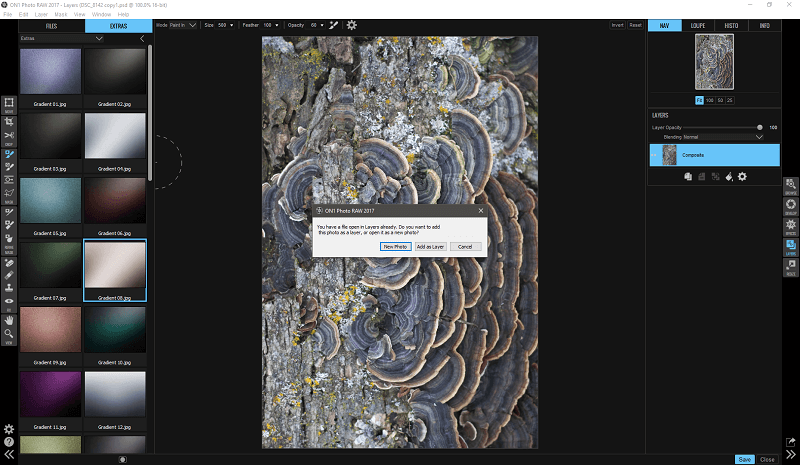800x465 pixels.
Task: Set navigator zoom to 100
Action: coord(710,100)
